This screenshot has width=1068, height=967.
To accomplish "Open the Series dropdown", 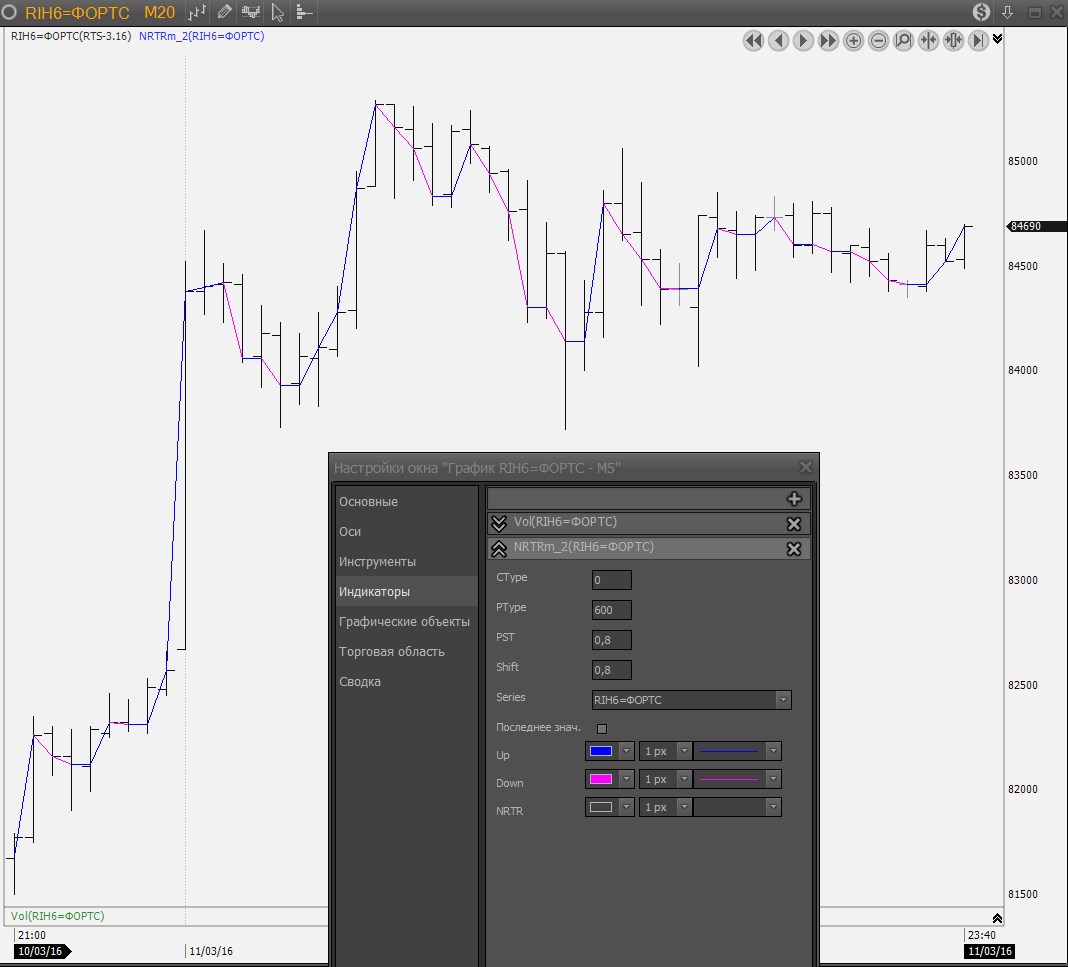I will pyautogui.click(x=783, y=700).
